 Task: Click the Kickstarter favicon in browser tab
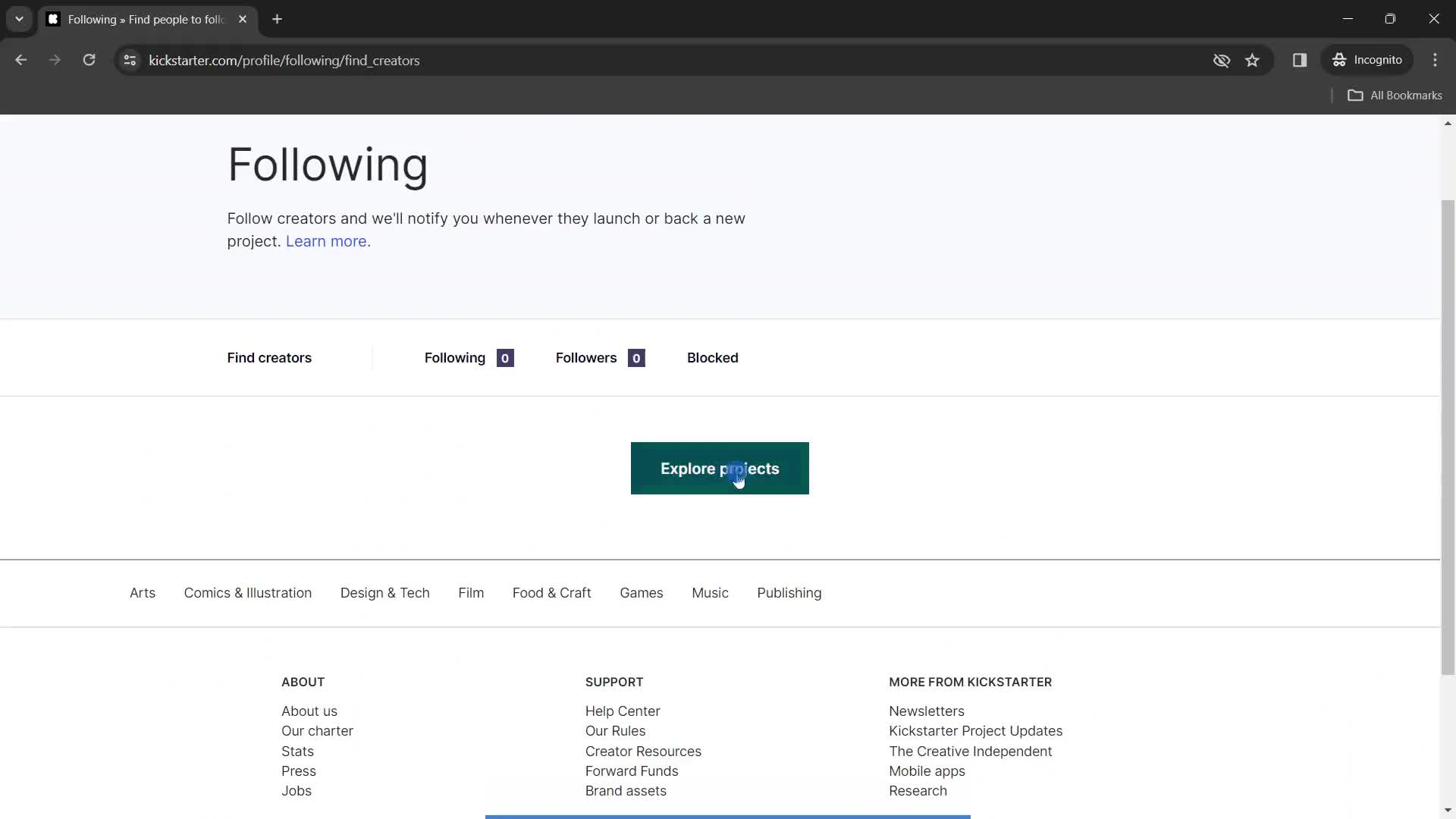pyautogui.click(x=54, y=19)
